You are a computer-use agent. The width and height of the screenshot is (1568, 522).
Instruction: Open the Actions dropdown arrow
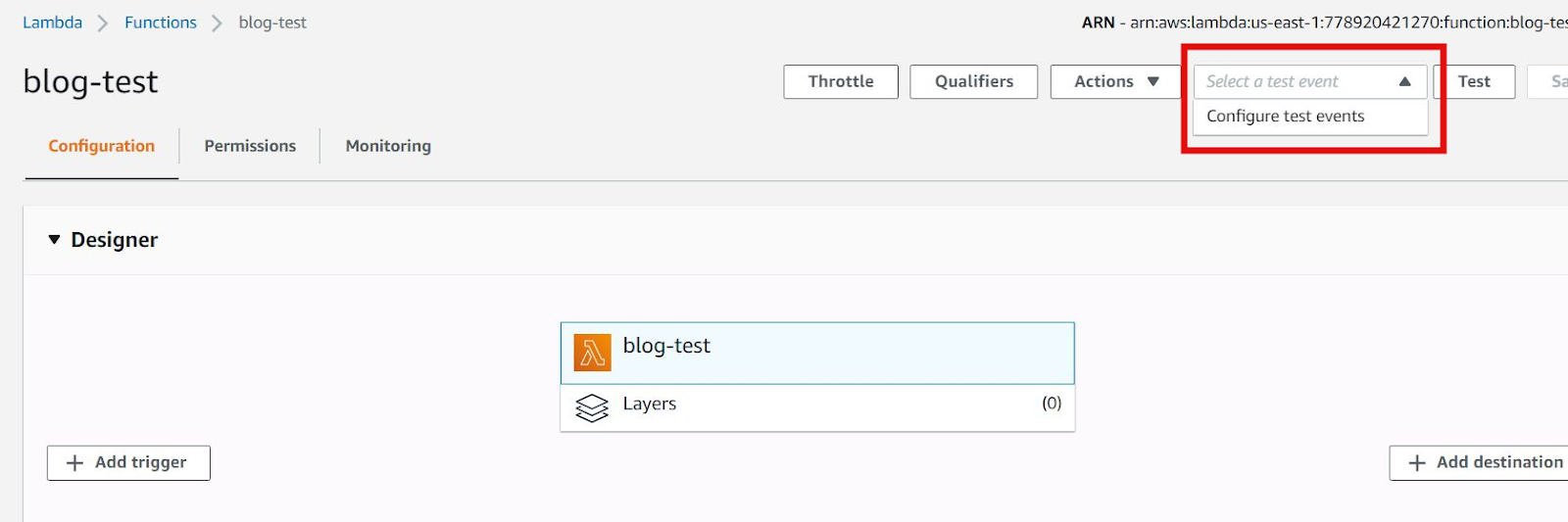[x=1153, y=82]
